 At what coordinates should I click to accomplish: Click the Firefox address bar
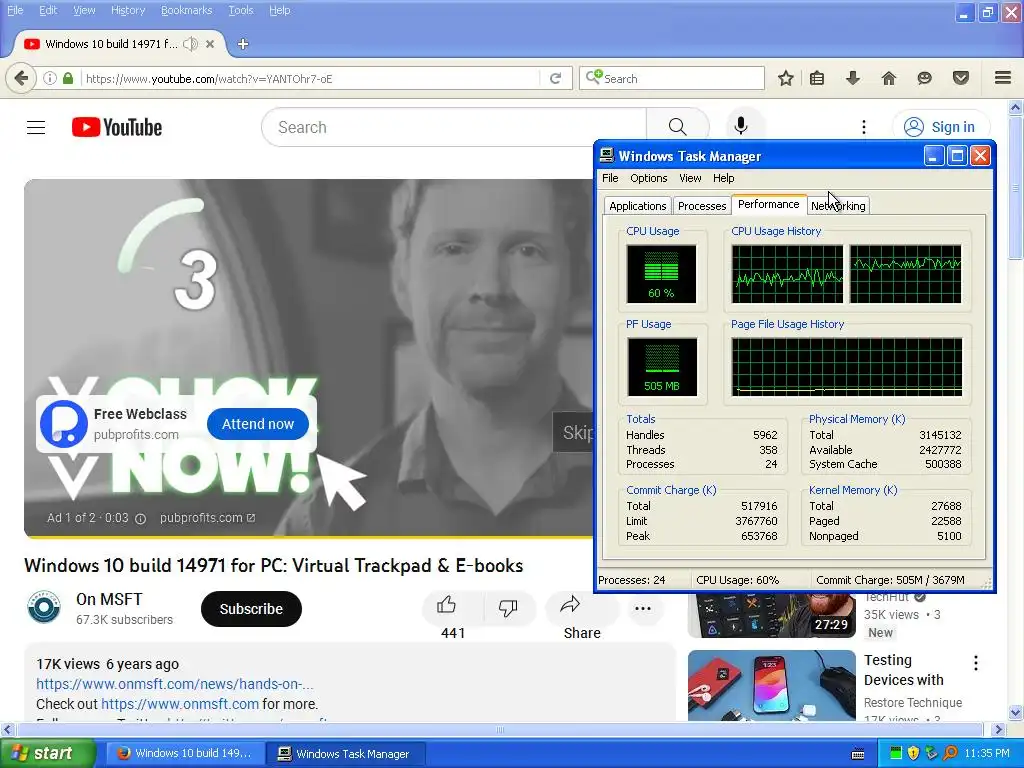[311, 78]
